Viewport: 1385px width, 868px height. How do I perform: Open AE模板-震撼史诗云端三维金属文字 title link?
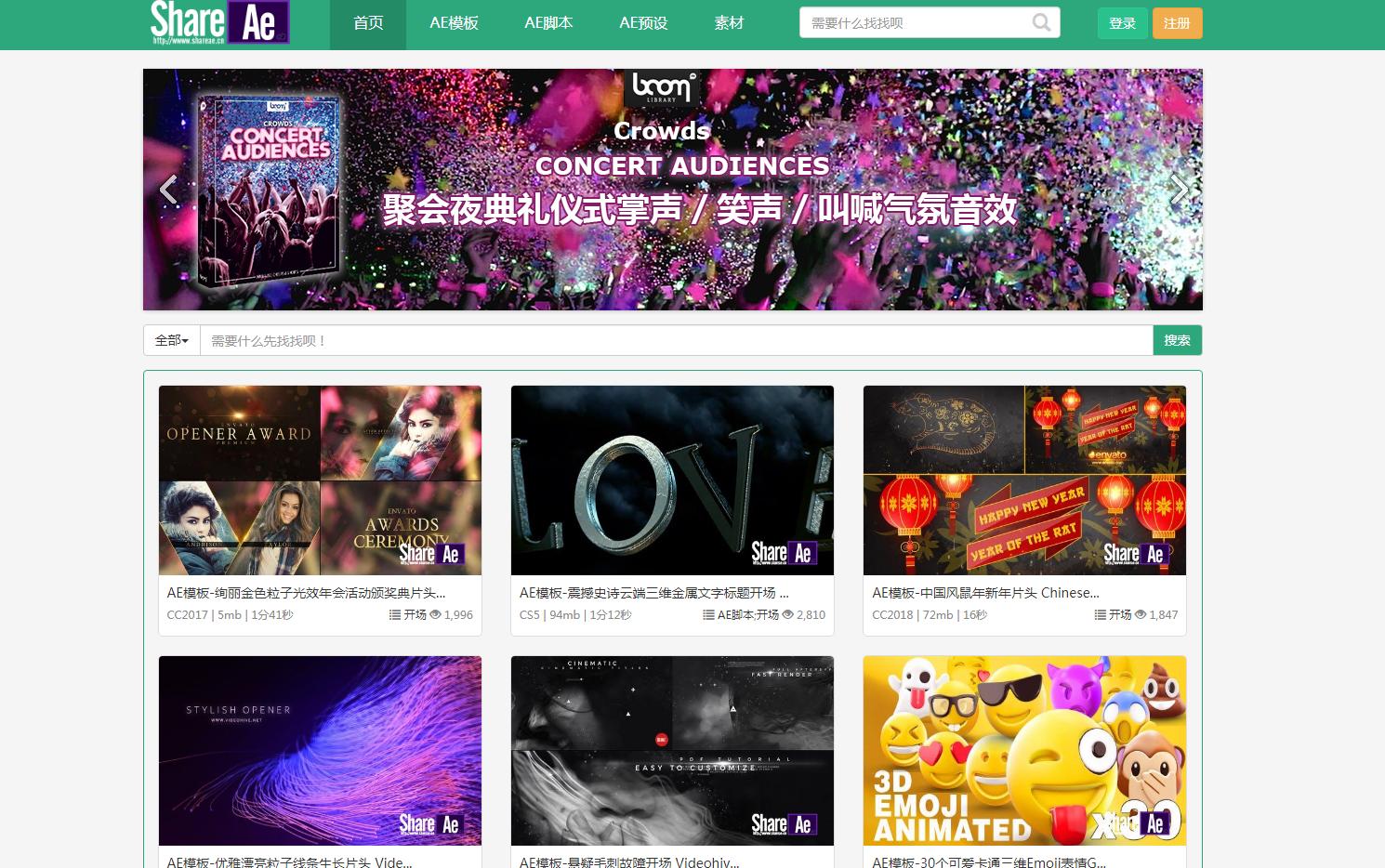click(654, 593)
